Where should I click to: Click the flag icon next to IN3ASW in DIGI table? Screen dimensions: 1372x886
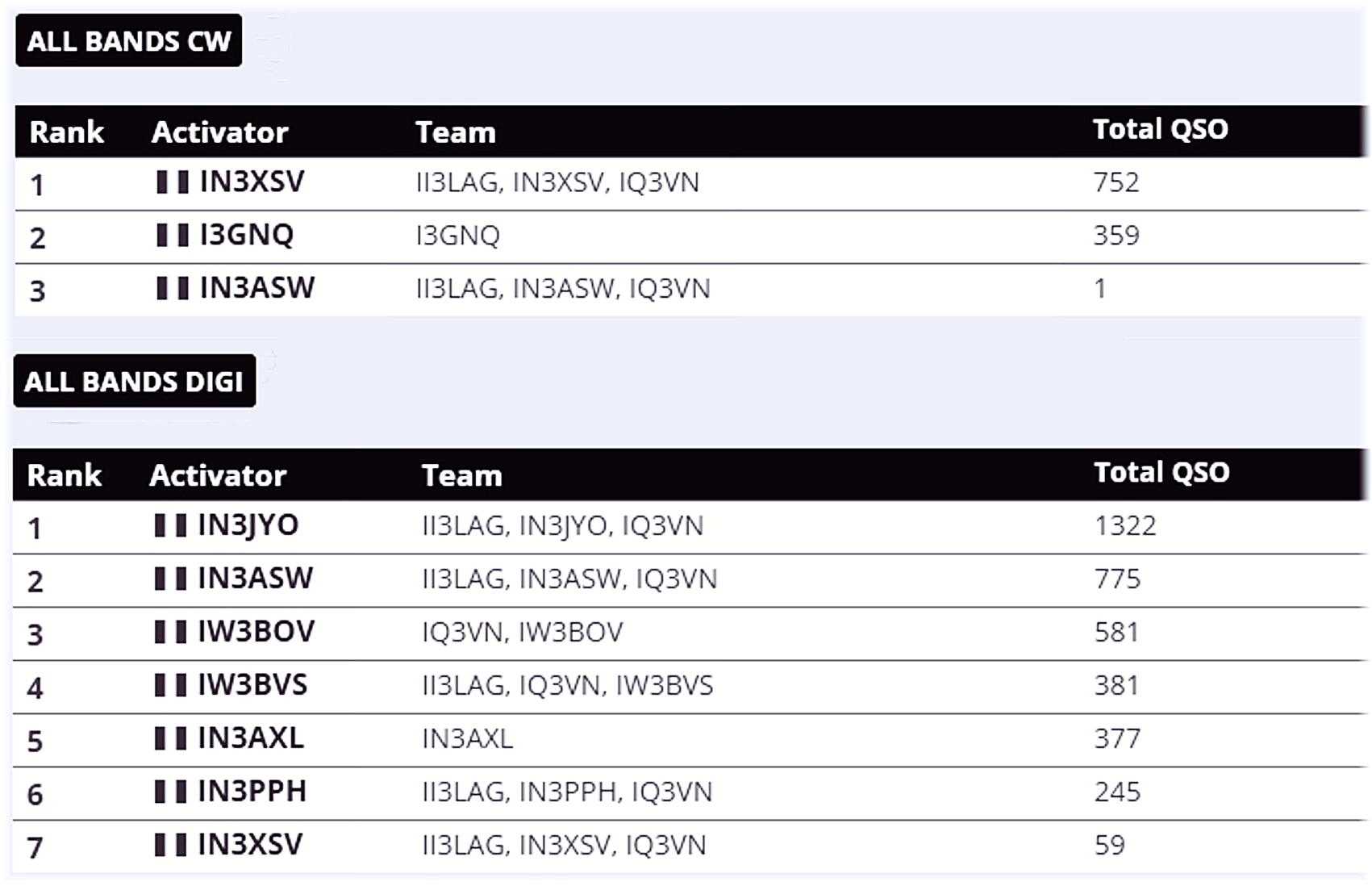171,579
